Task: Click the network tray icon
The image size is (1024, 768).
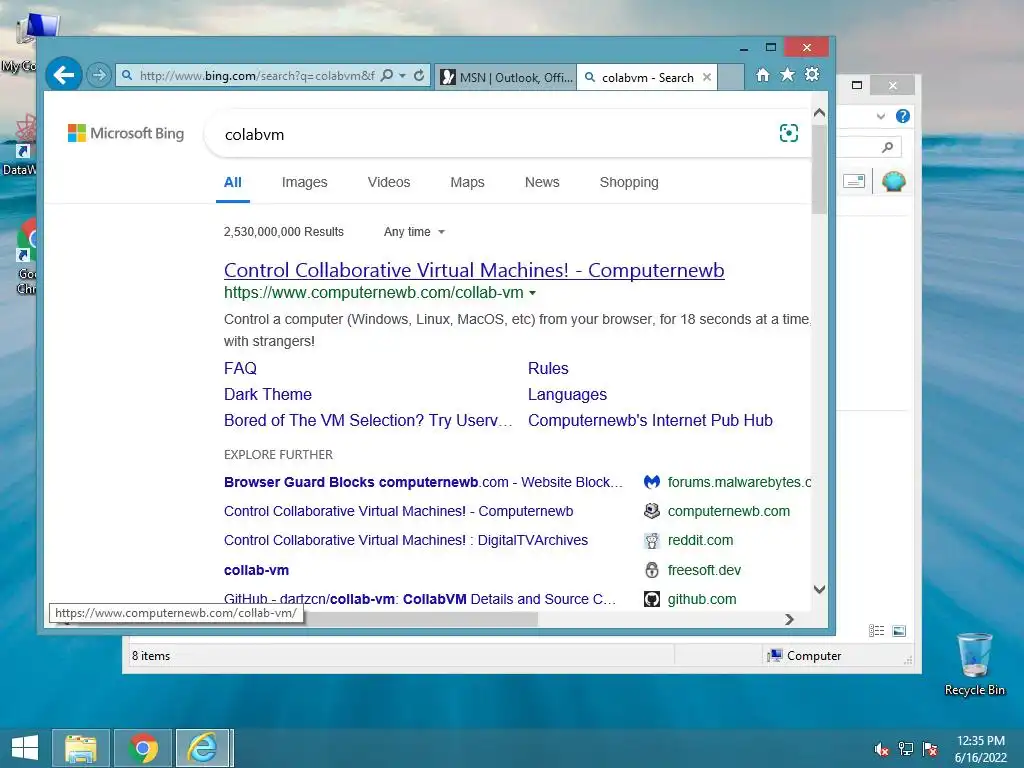Action: [906, 749]
